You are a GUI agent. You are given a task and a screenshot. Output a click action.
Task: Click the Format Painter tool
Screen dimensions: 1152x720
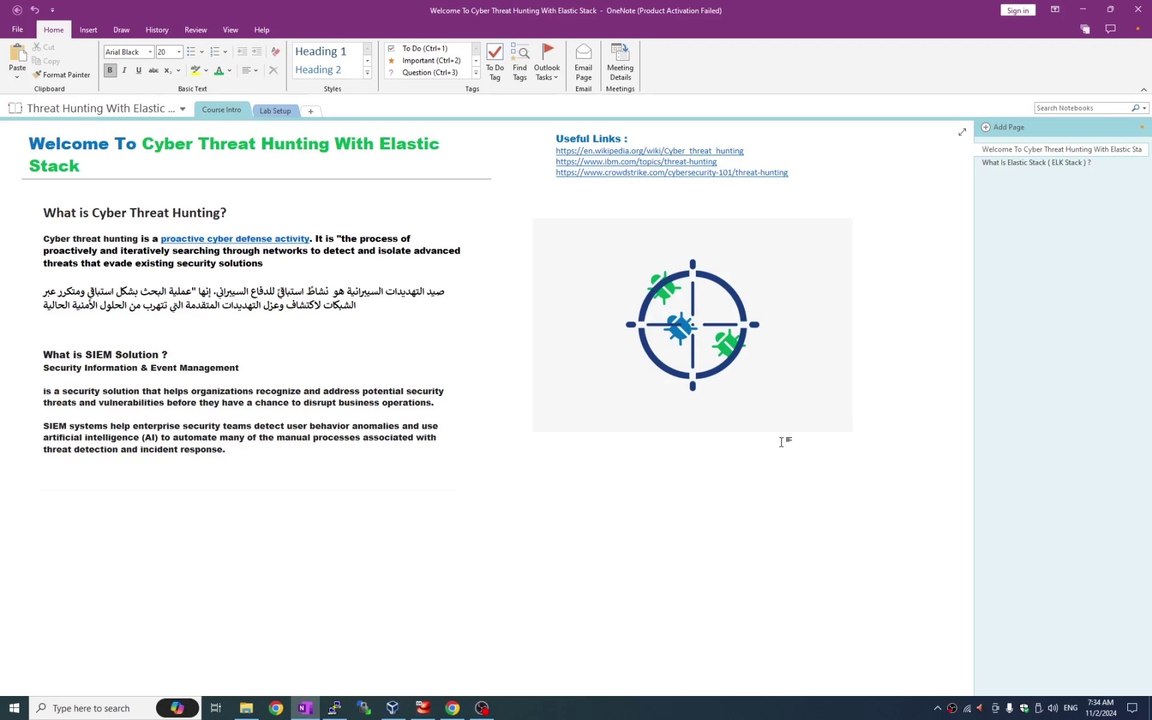(61, 74)
